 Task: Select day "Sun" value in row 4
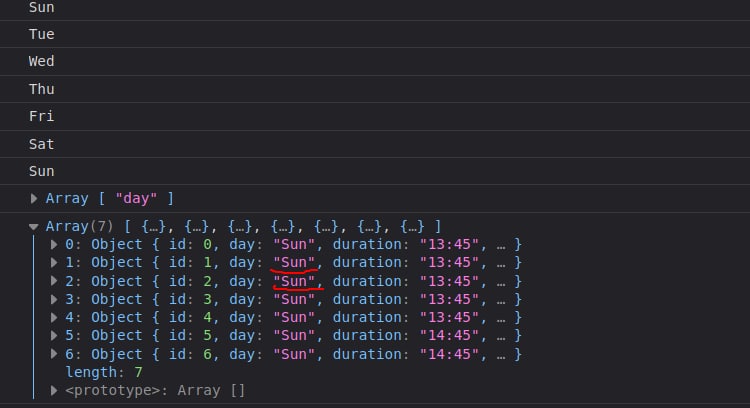point(294,318)
